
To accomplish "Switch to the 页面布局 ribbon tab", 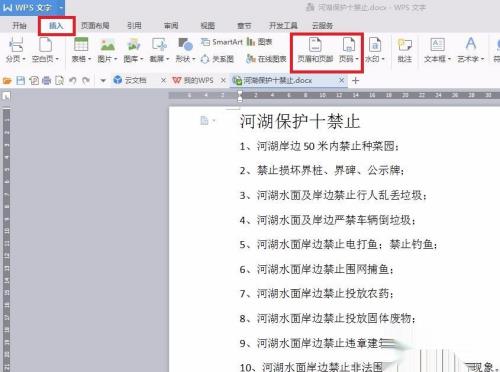I will click(x=95, y=26).
